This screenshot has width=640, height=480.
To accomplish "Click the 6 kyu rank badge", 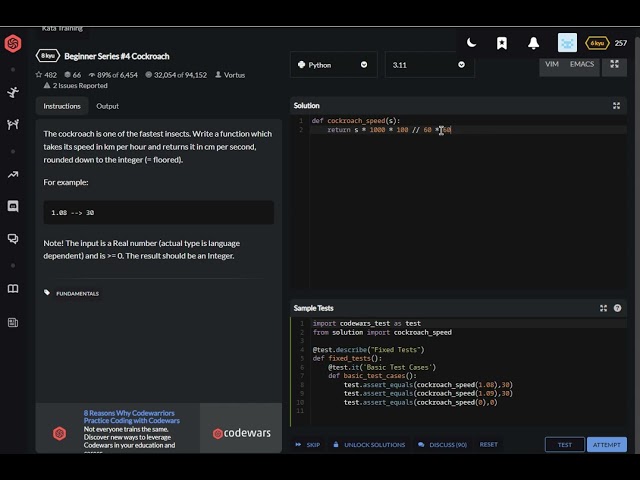I will pos(597,43).
